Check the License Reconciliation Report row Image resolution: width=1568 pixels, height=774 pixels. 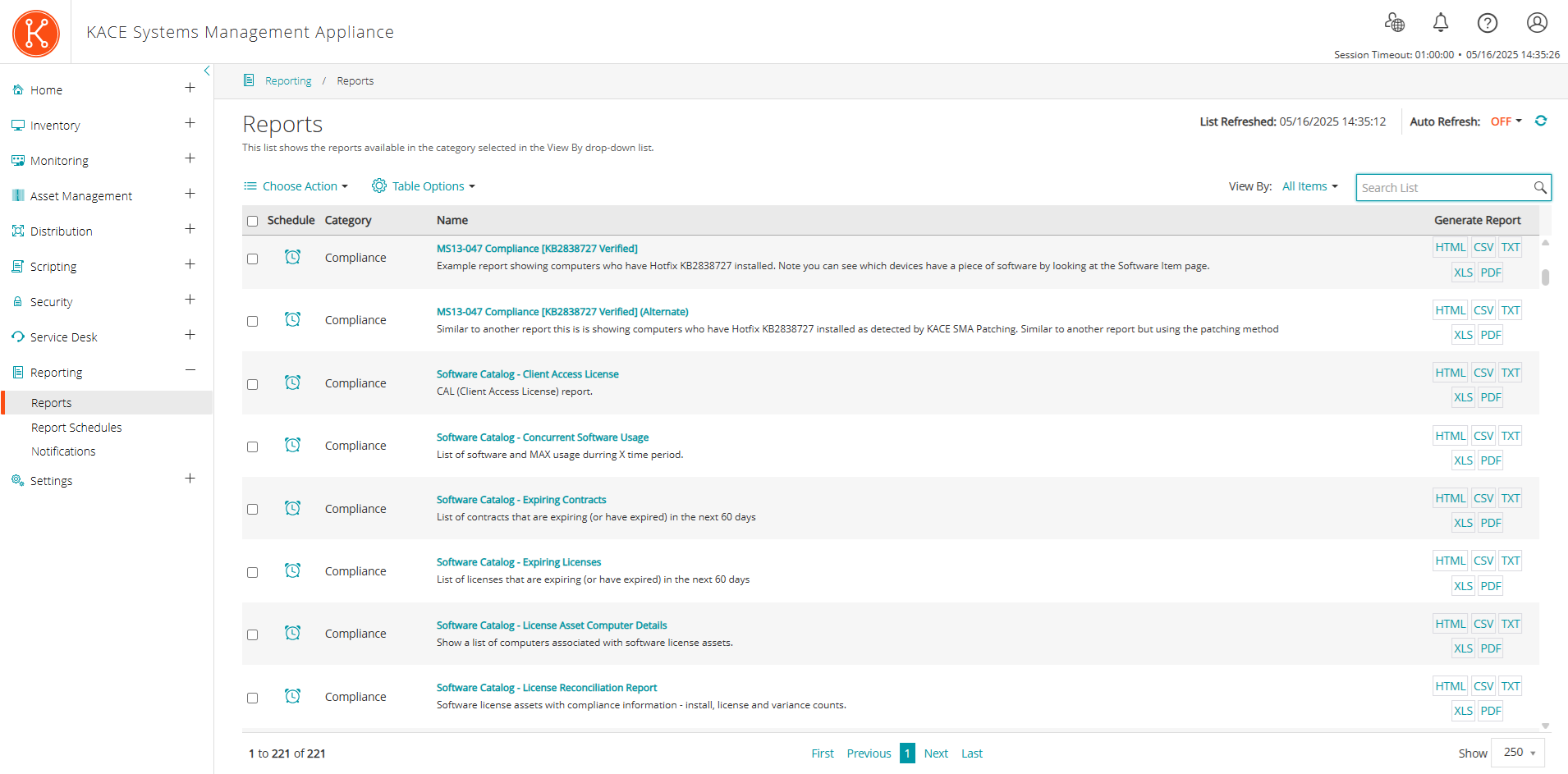click(252, 698)
